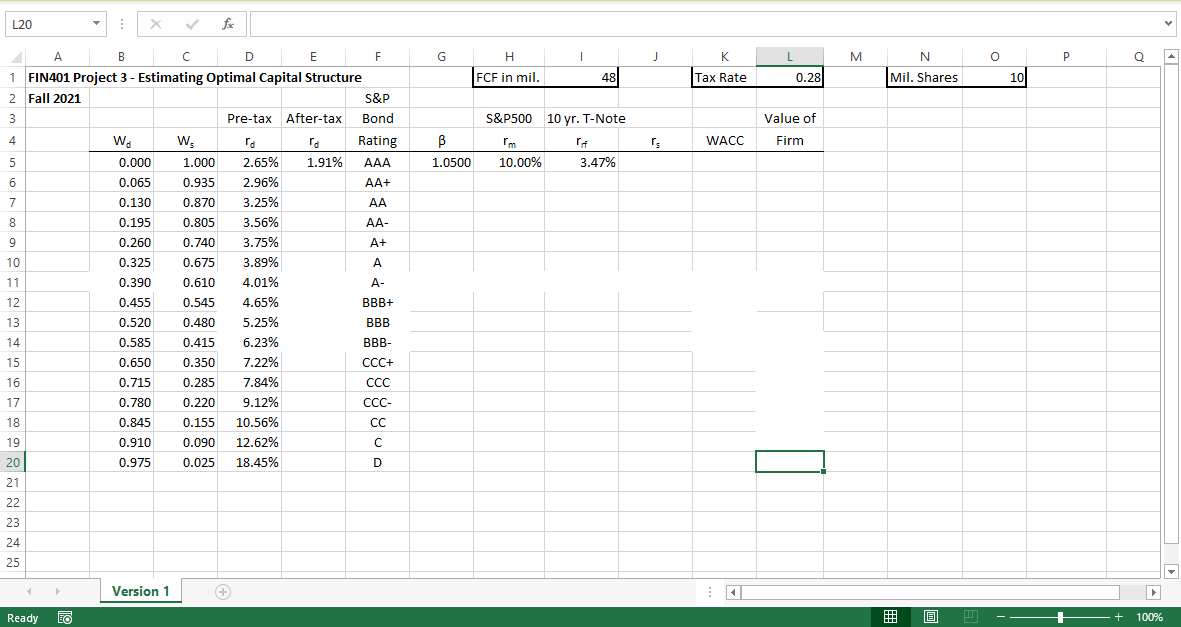
Task: Open the Name Box dropdown arrow
Action: click(x=96, y=23)
